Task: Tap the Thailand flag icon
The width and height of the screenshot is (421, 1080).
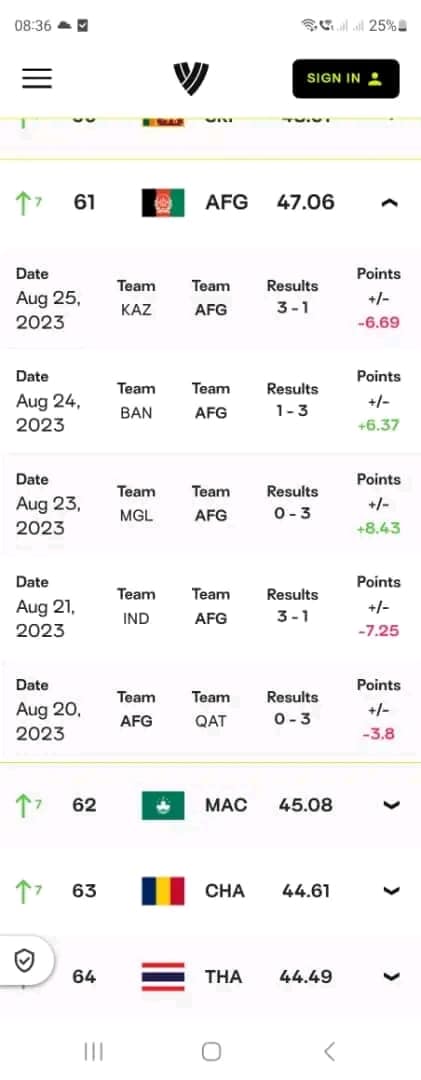Action: coord(163,977)
